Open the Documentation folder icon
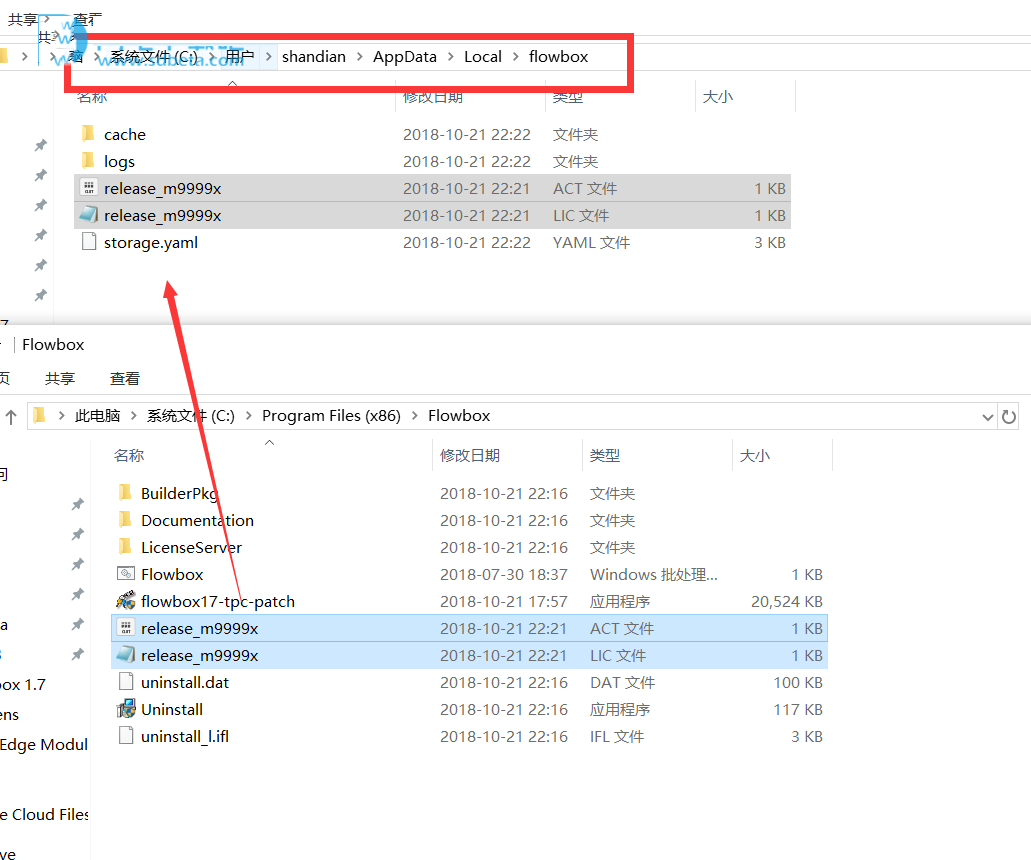 [125, 520]
